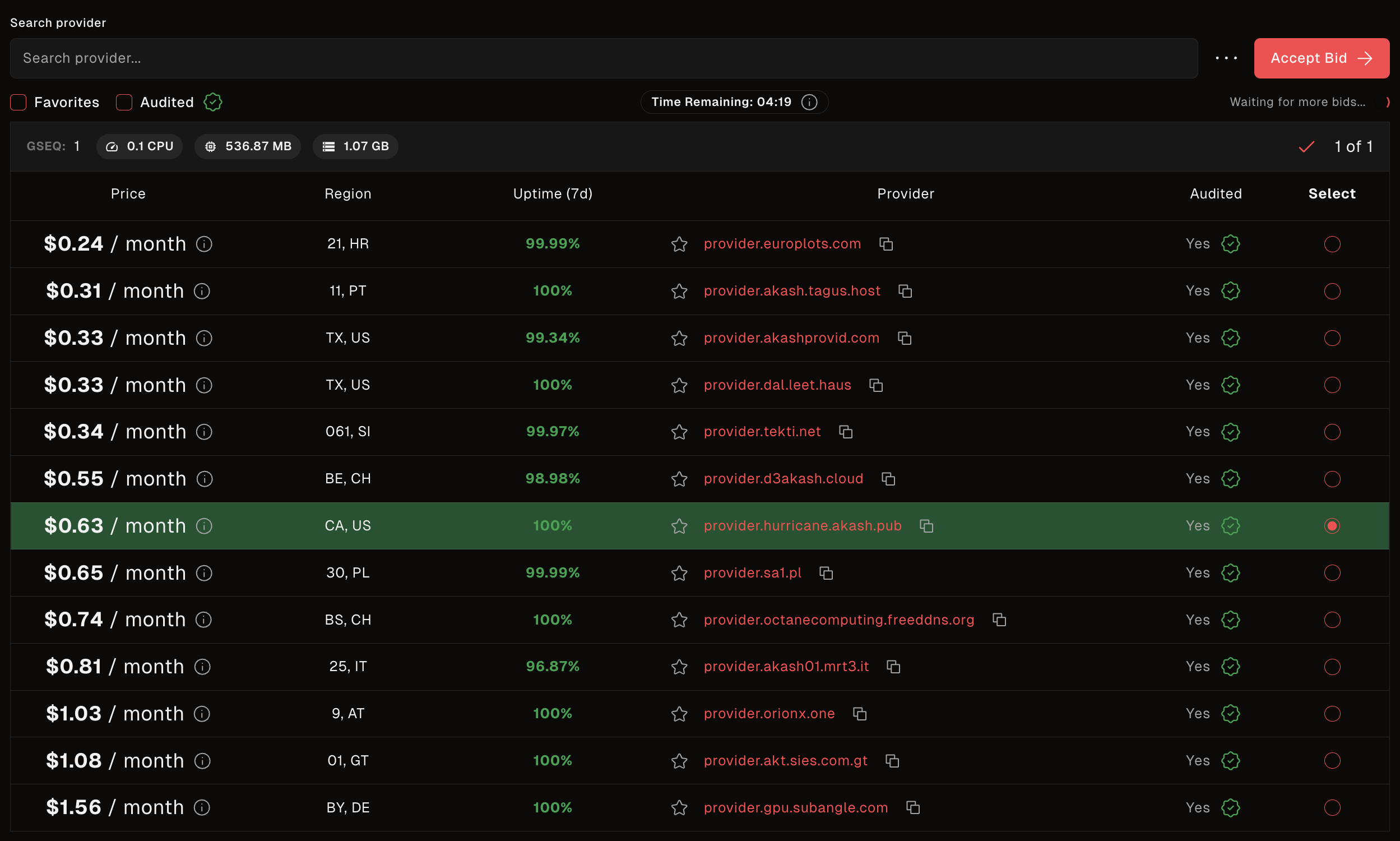Click Time Remaining info icon
Image resolution: width=1400 pixels, height=841 pixels.
click(809, 102)
